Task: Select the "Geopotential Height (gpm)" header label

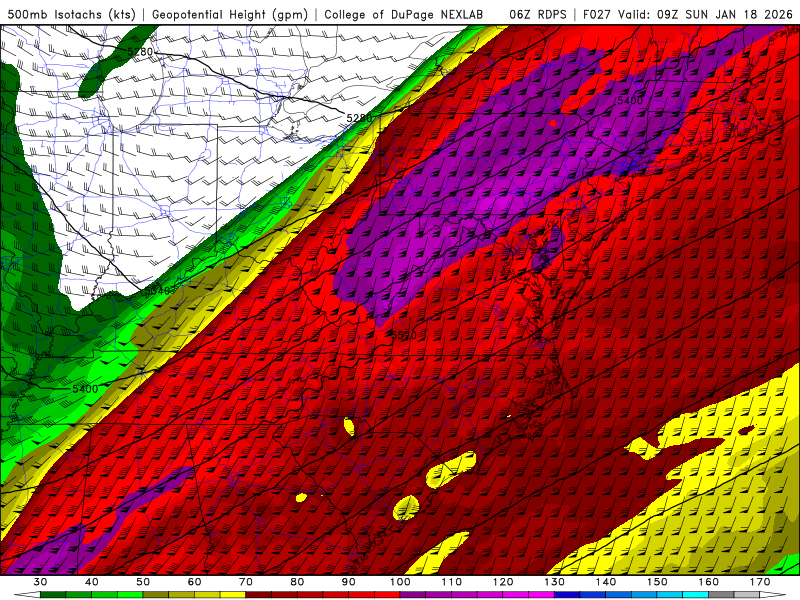Action: tap(230, 15)
